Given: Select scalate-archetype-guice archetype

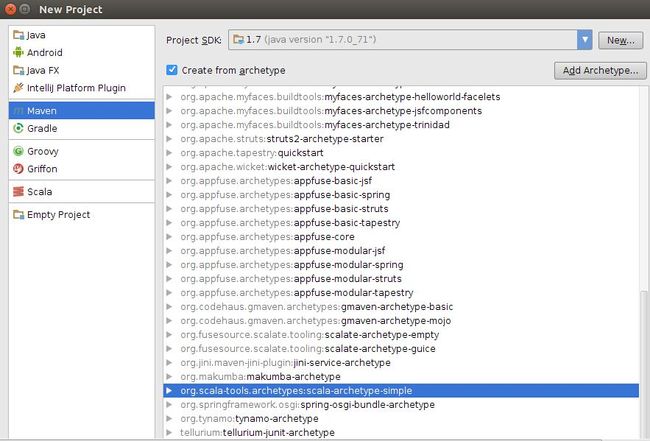Looking at the screenshot, I should [x=401, y=349].
